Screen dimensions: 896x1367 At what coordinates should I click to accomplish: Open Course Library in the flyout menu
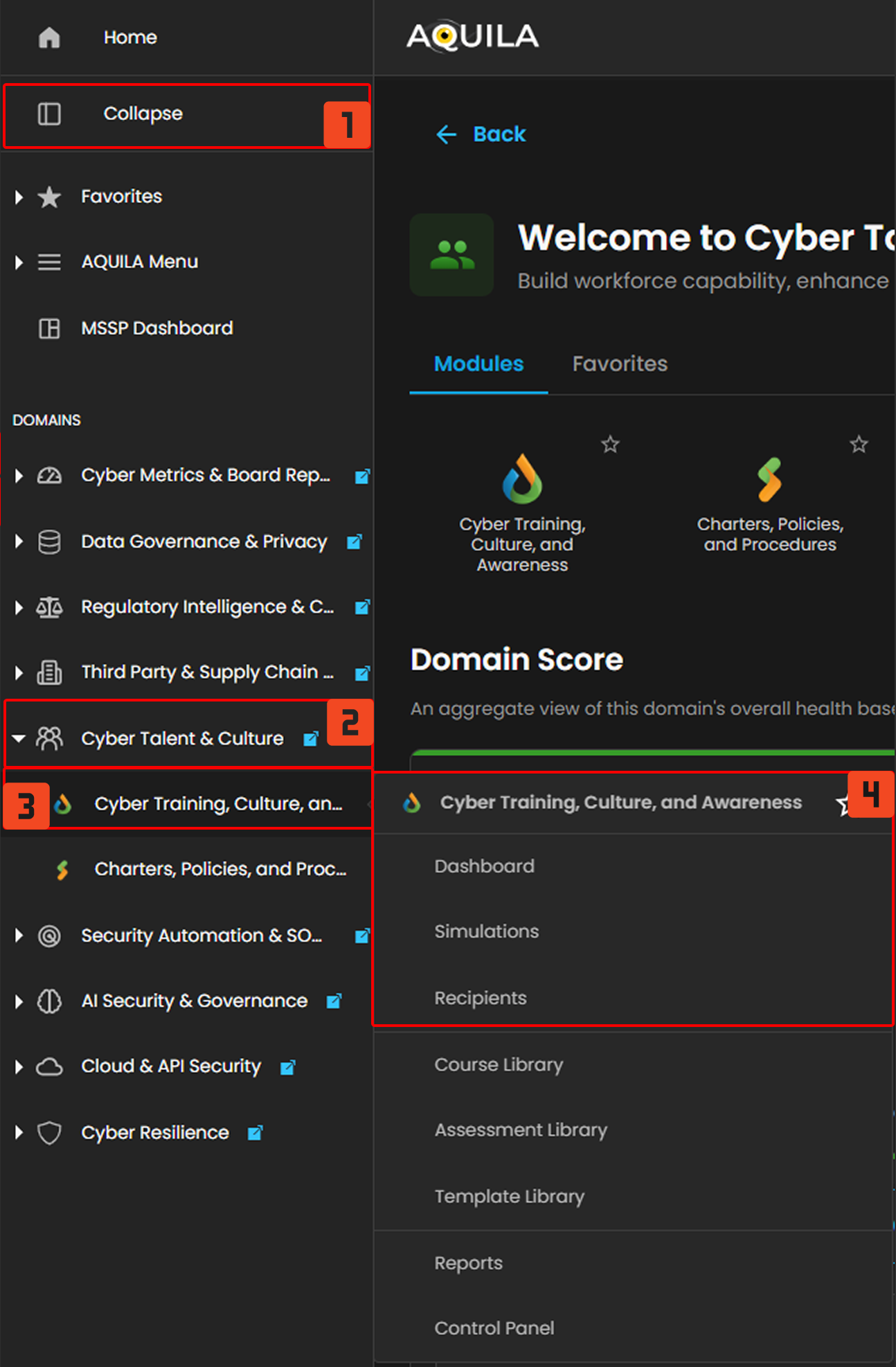pos(499,1065)
